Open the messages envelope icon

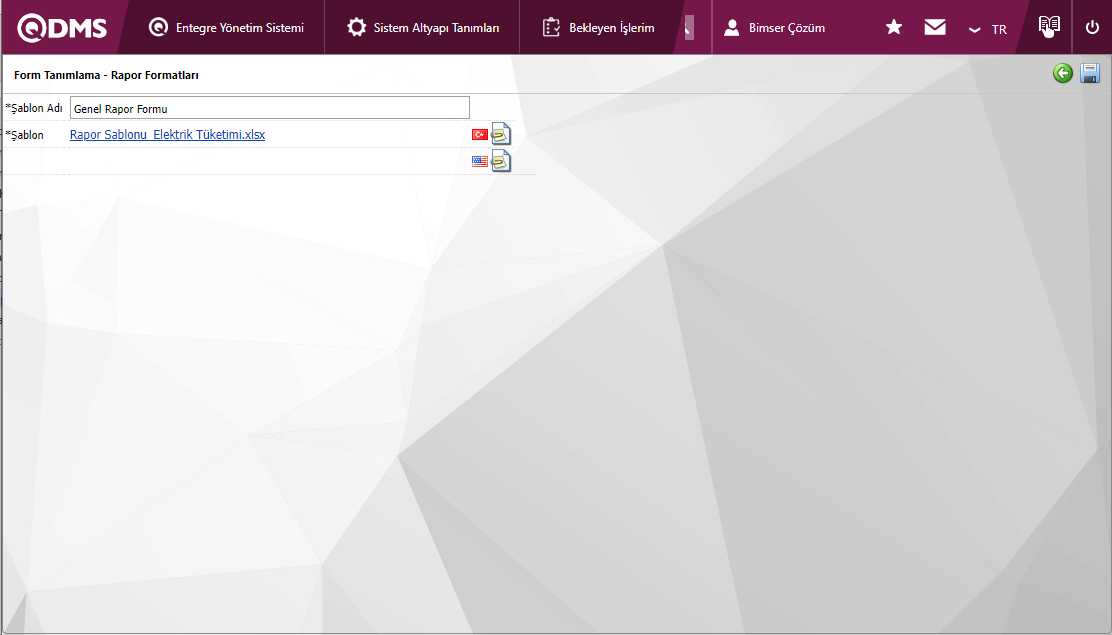pyautogui.click(x=935, y=27)
